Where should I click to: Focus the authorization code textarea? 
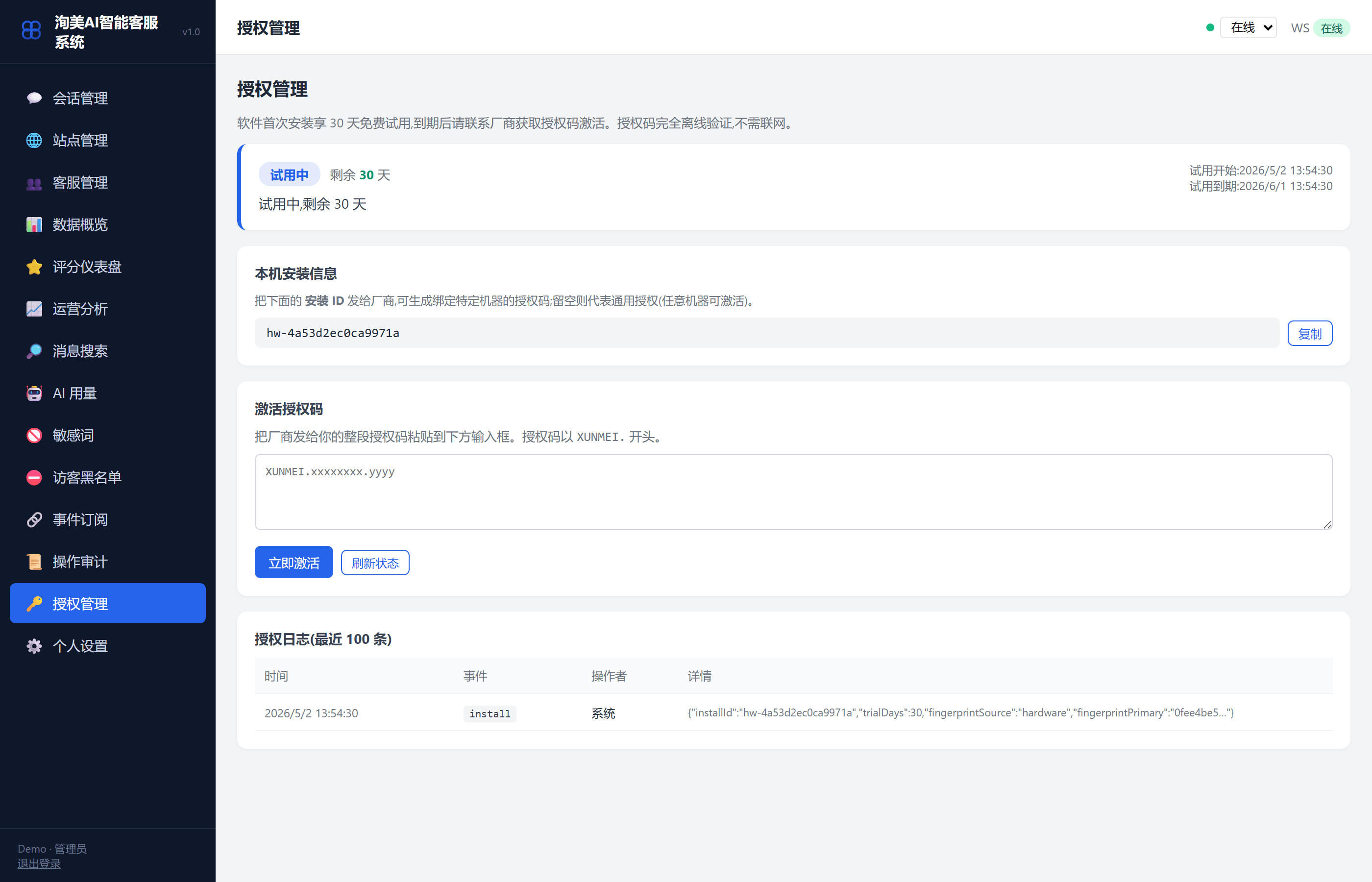click(x=794, y=492)
